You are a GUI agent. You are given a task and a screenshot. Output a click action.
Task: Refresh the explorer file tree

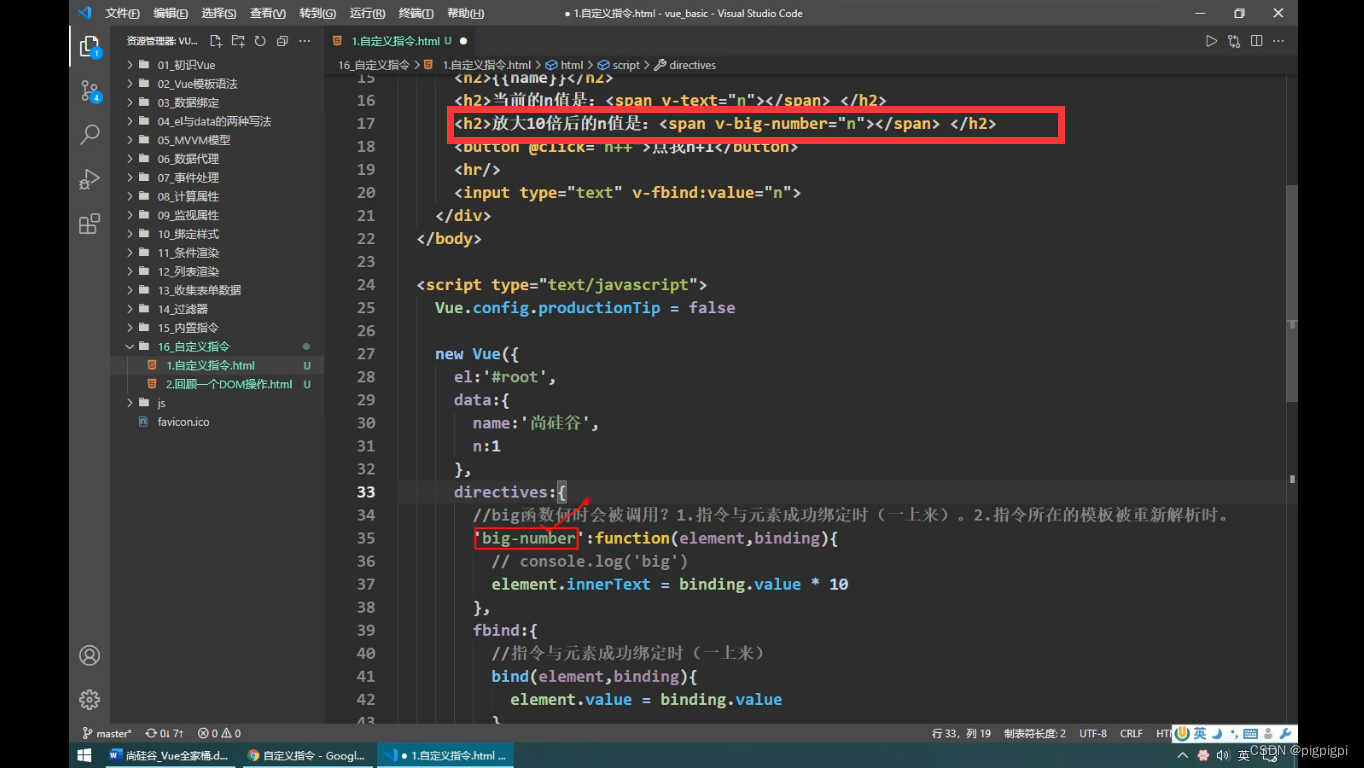point(260,41)
